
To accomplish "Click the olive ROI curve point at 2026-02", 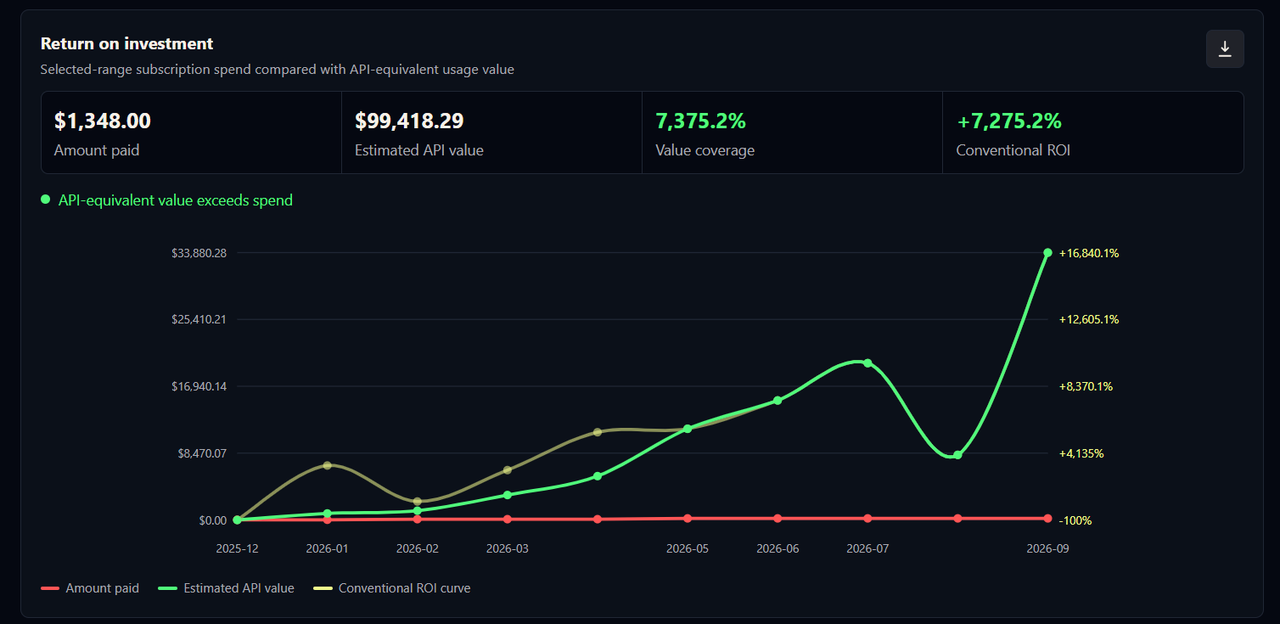I will (x=417, y=501).
